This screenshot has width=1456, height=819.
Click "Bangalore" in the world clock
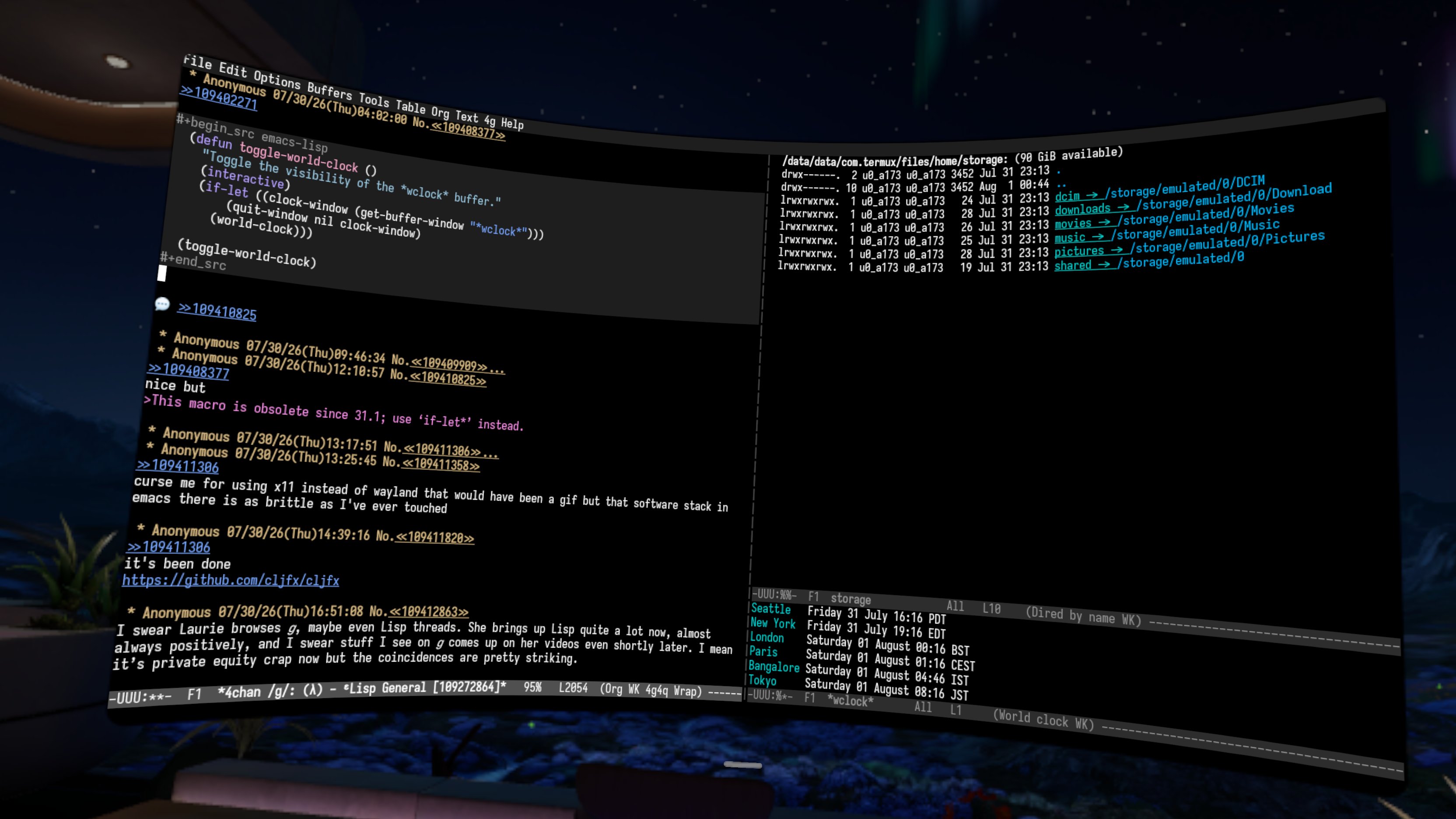(x=774, y=667)
